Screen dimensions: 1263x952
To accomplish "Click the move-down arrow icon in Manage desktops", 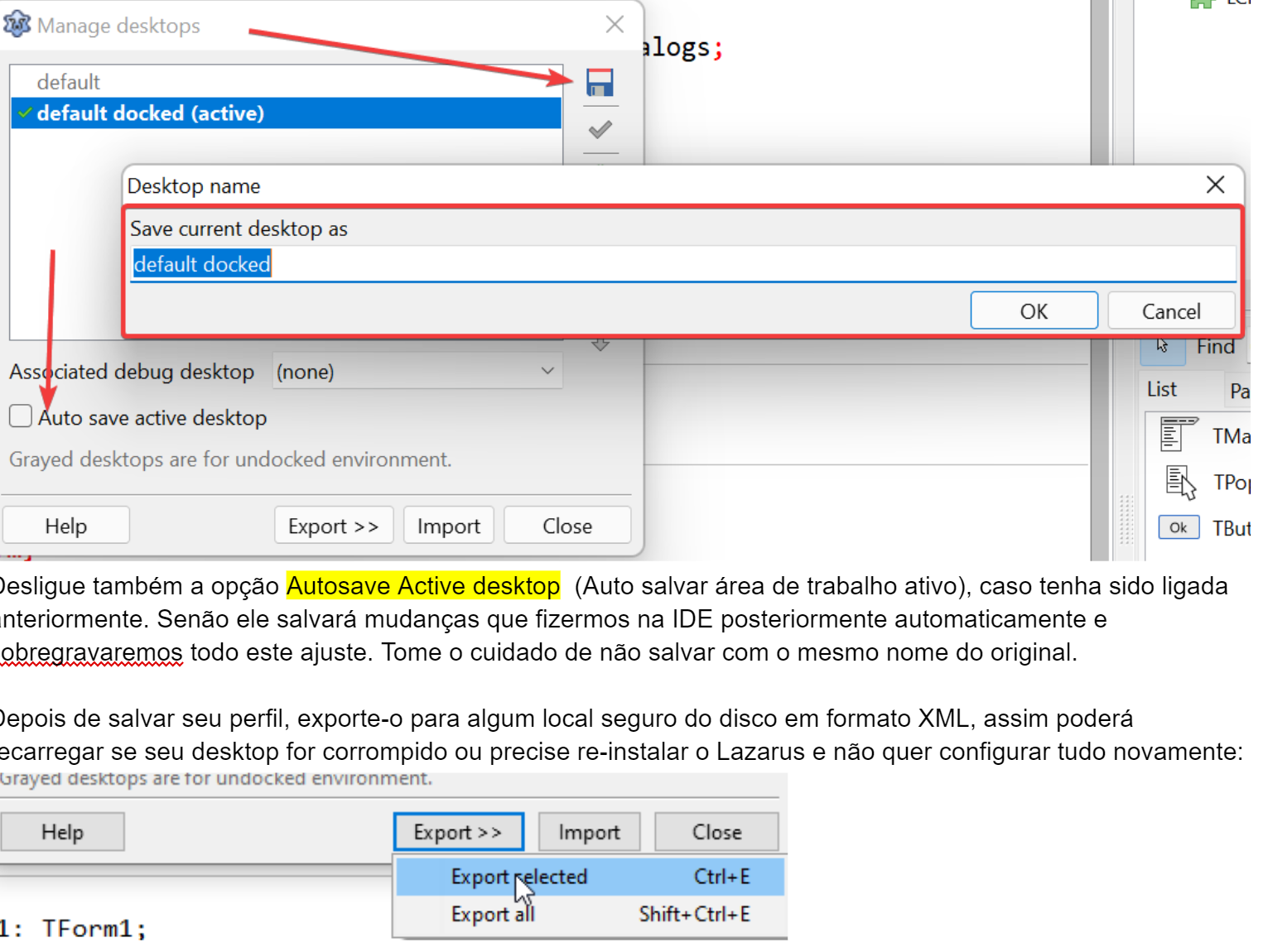I will click(x=600, y=346).
